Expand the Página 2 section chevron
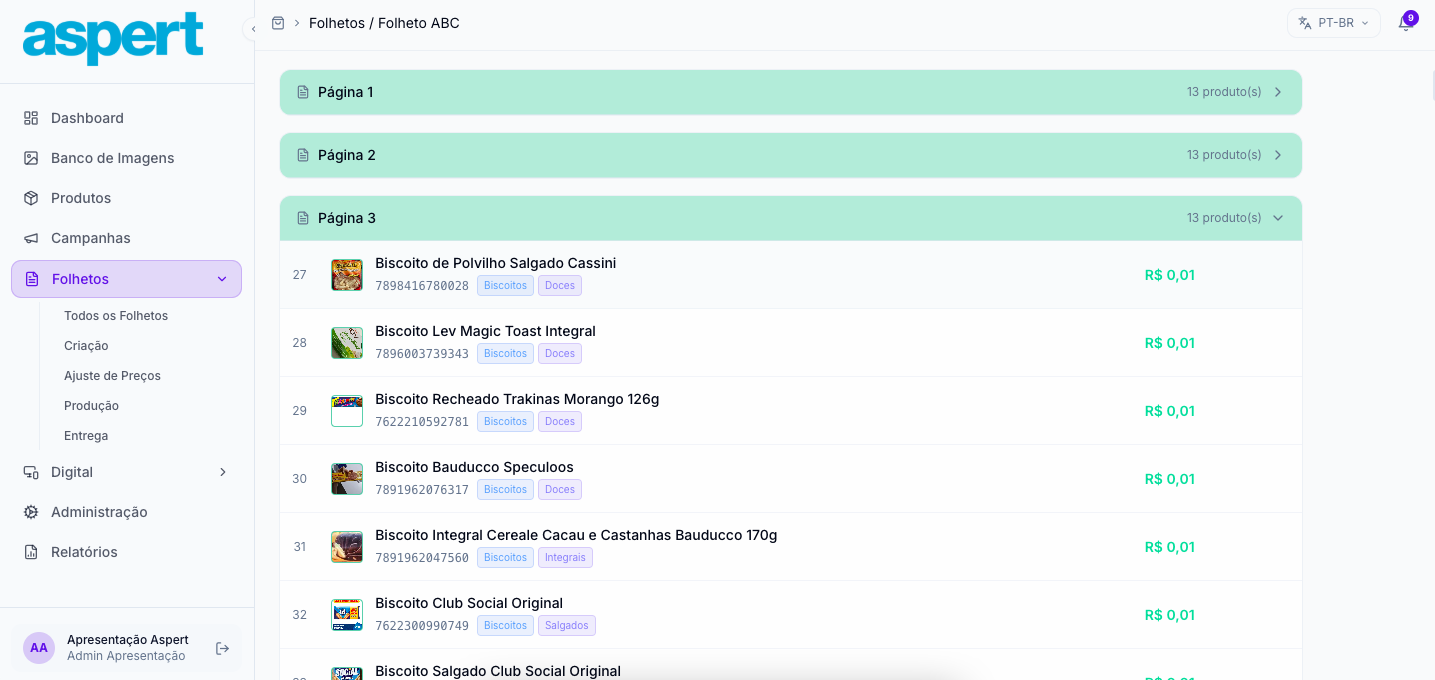This screenshot has height=680, width=1435. pyautogui.click(x=1278, y=155)
